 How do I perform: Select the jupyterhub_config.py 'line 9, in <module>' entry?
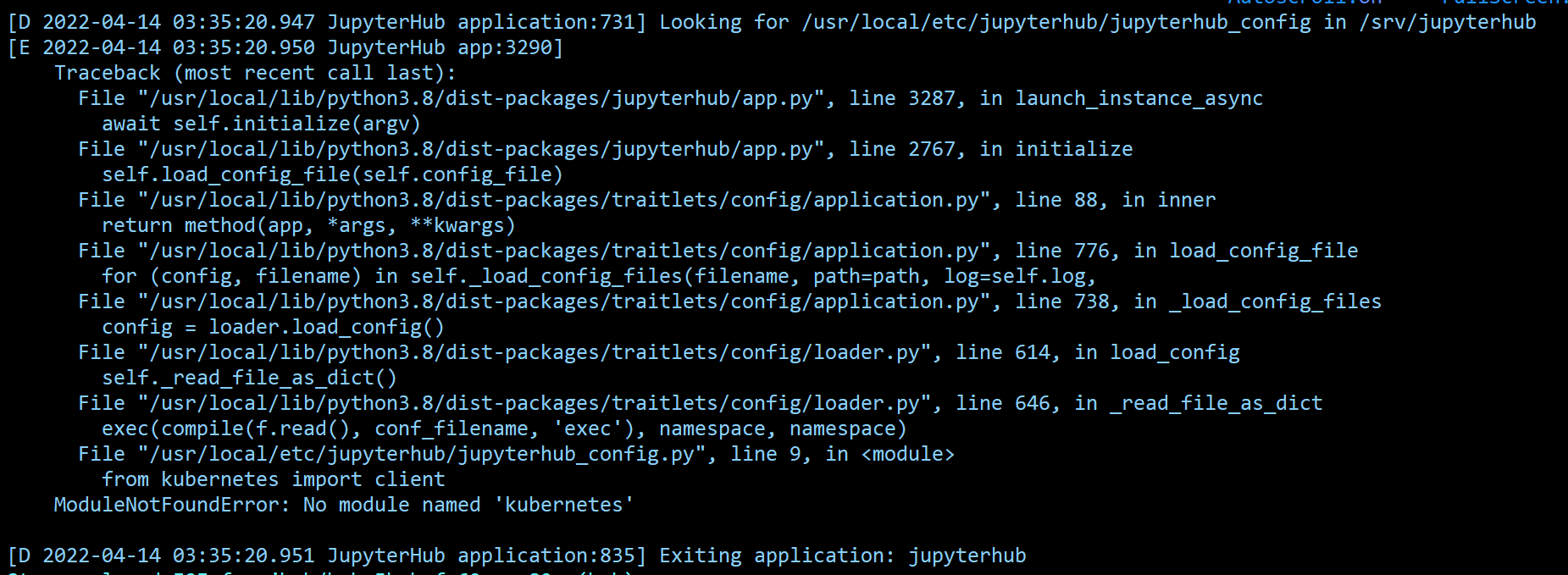(x=516, y=454)
